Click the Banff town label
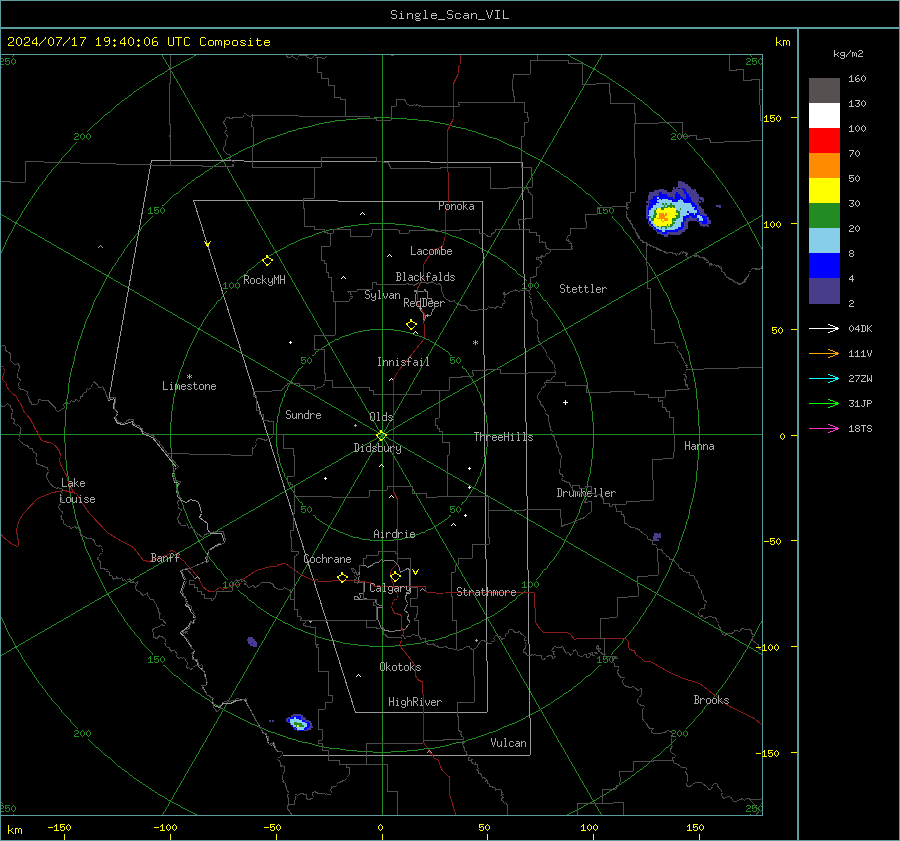900x841 pixels. pos(165,557)
